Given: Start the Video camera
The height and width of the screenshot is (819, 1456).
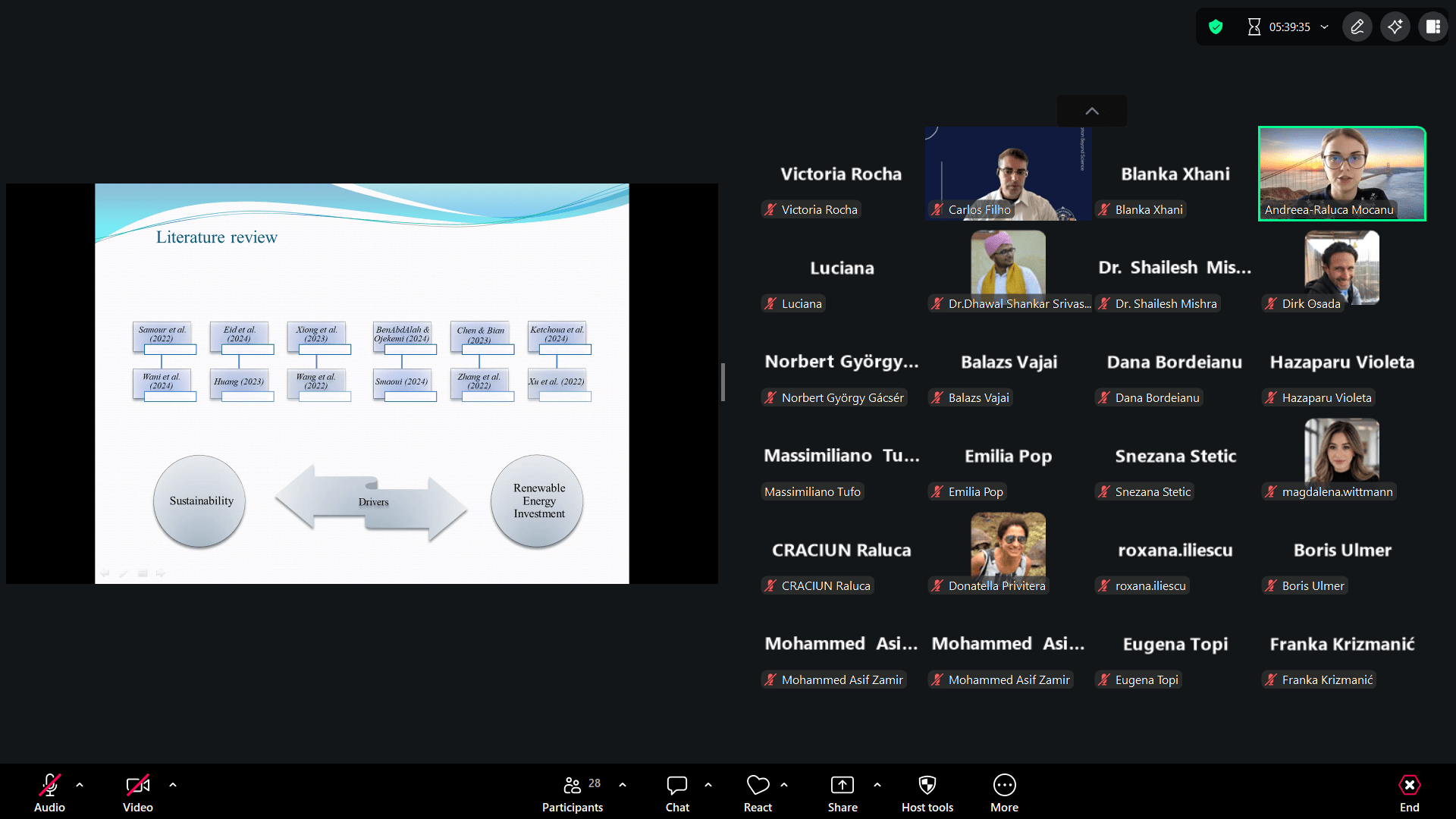Looking at the screenshot, I should point(137,785).
